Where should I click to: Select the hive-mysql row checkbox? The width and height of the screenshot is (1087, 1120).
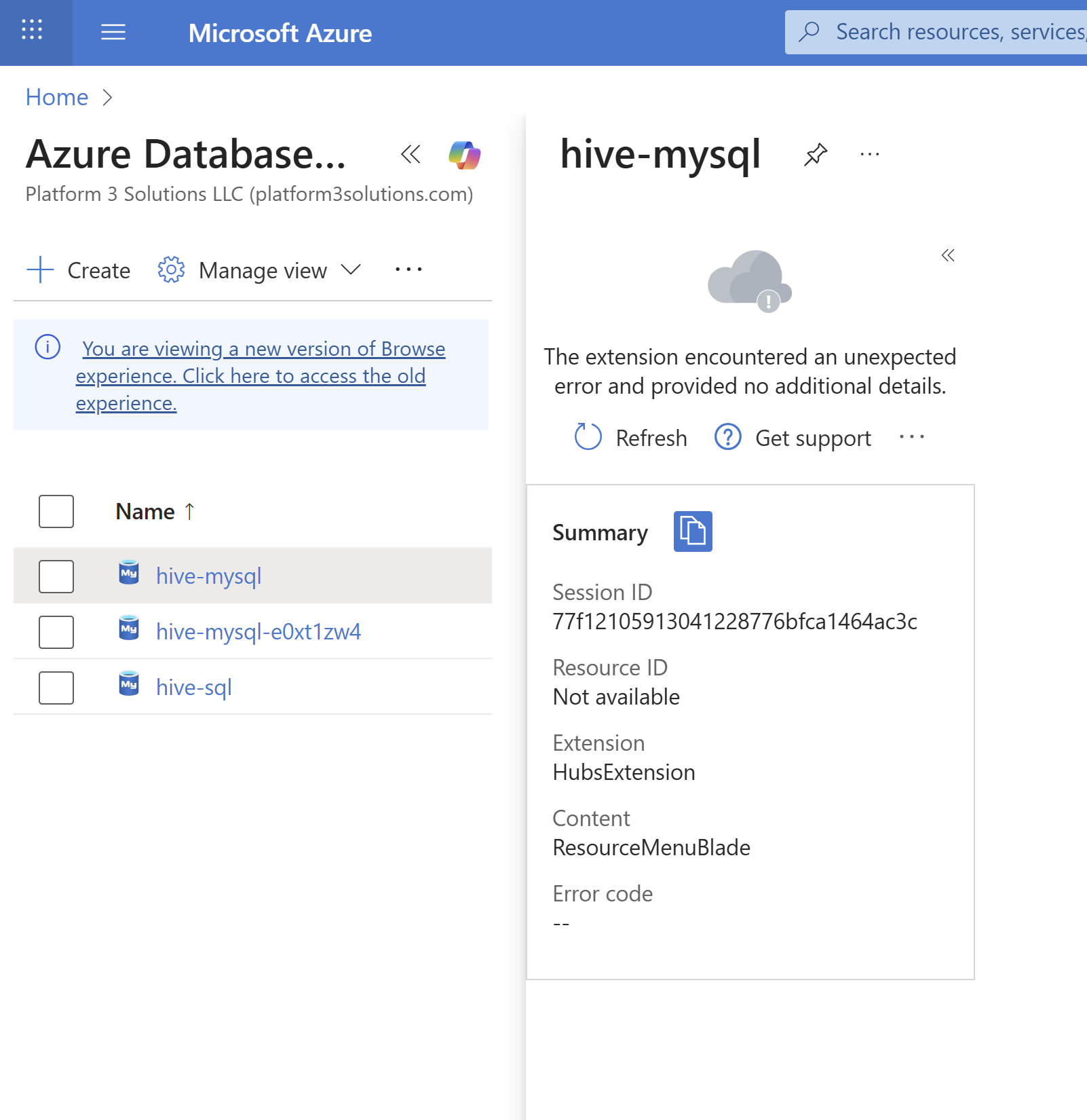tap(56, 576)
